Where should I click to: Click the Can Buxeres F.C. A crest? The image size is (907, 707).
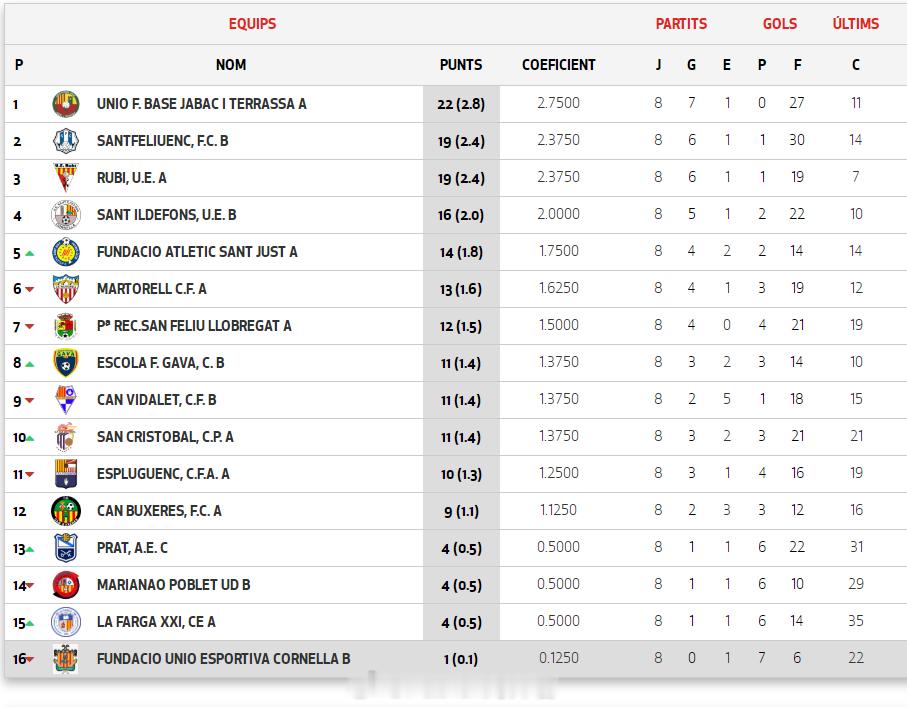tap(65, 511)
